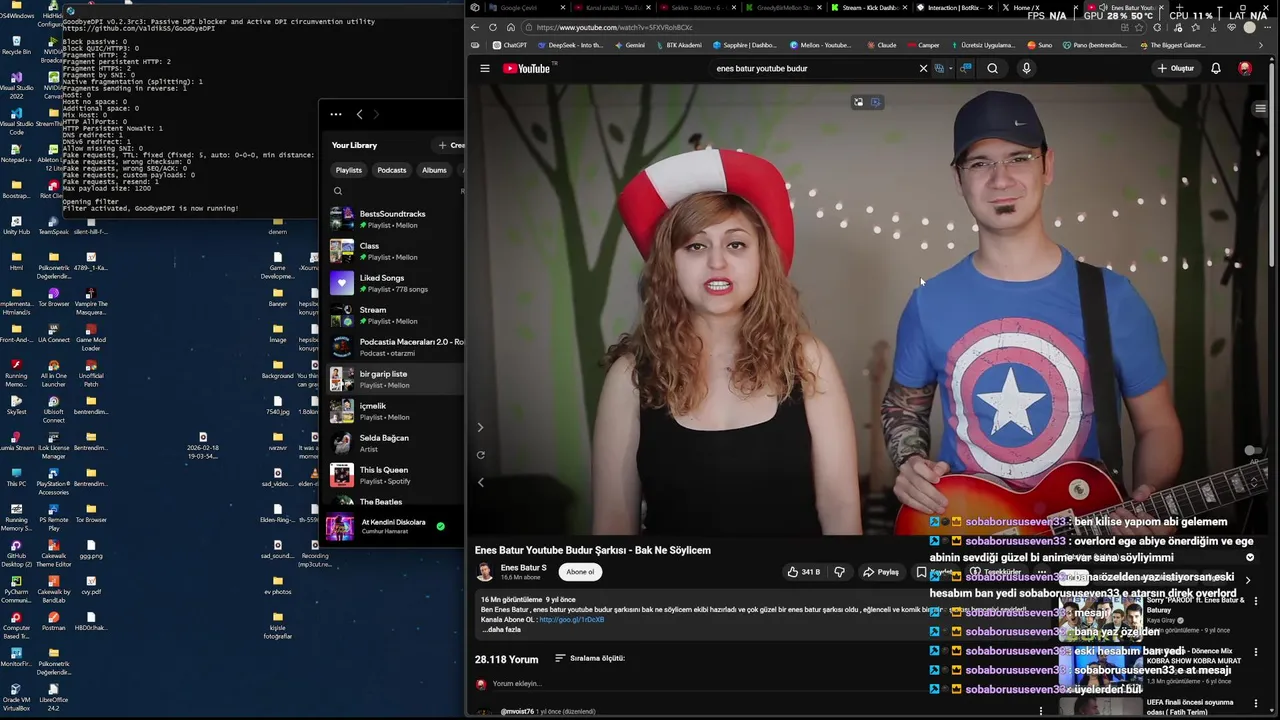Open the UEFA finali öncesi recommended video
The height and width of the screenshot is (720, 1280).
(x=1190, y=706)
